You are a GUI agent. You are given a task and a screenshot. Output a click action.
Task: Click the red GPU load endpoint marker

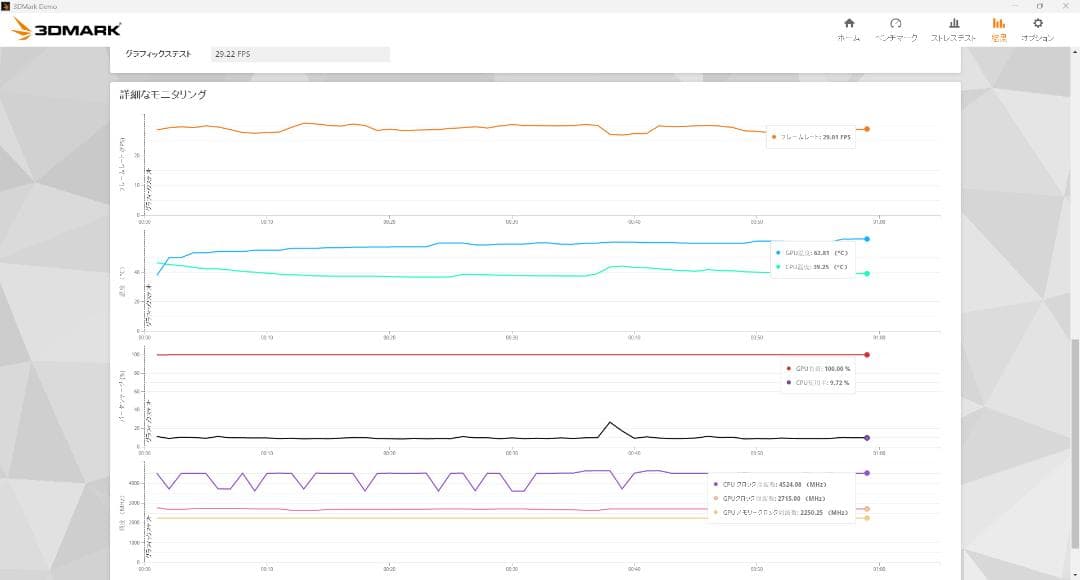867,355
